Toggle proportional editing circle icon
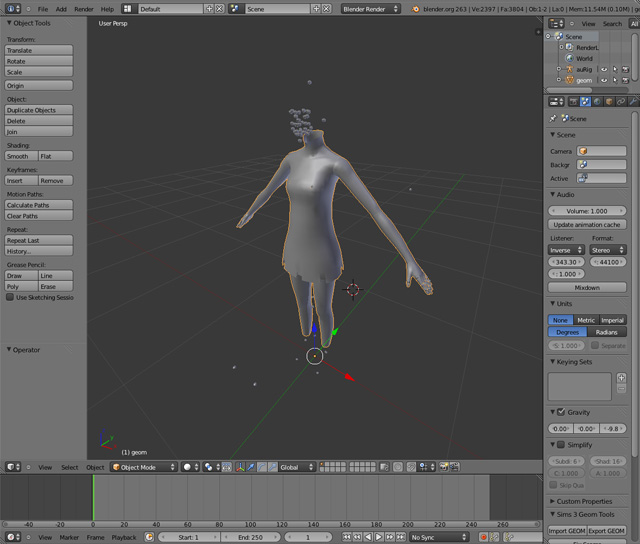Screen dimensions: 640x544 [398, 467]
